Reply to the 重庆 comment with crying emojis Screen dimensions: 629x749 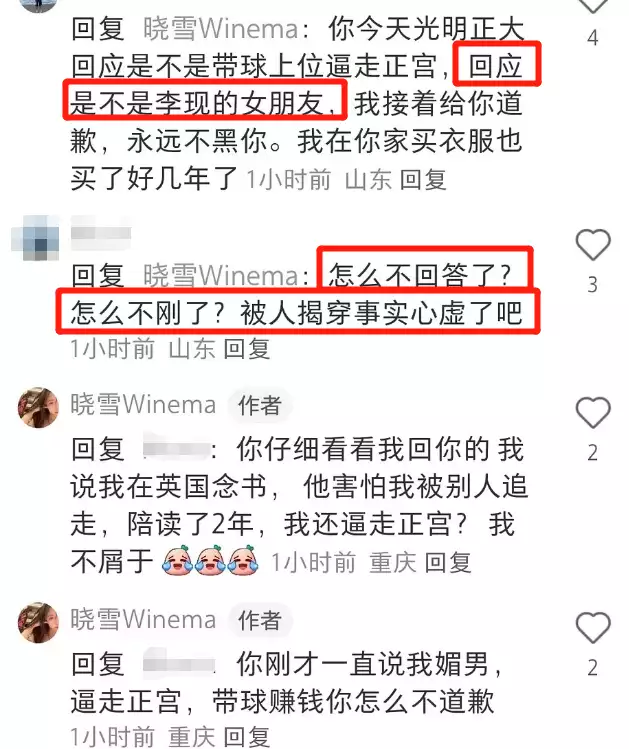pyautogui.click(x=448, y=562)
